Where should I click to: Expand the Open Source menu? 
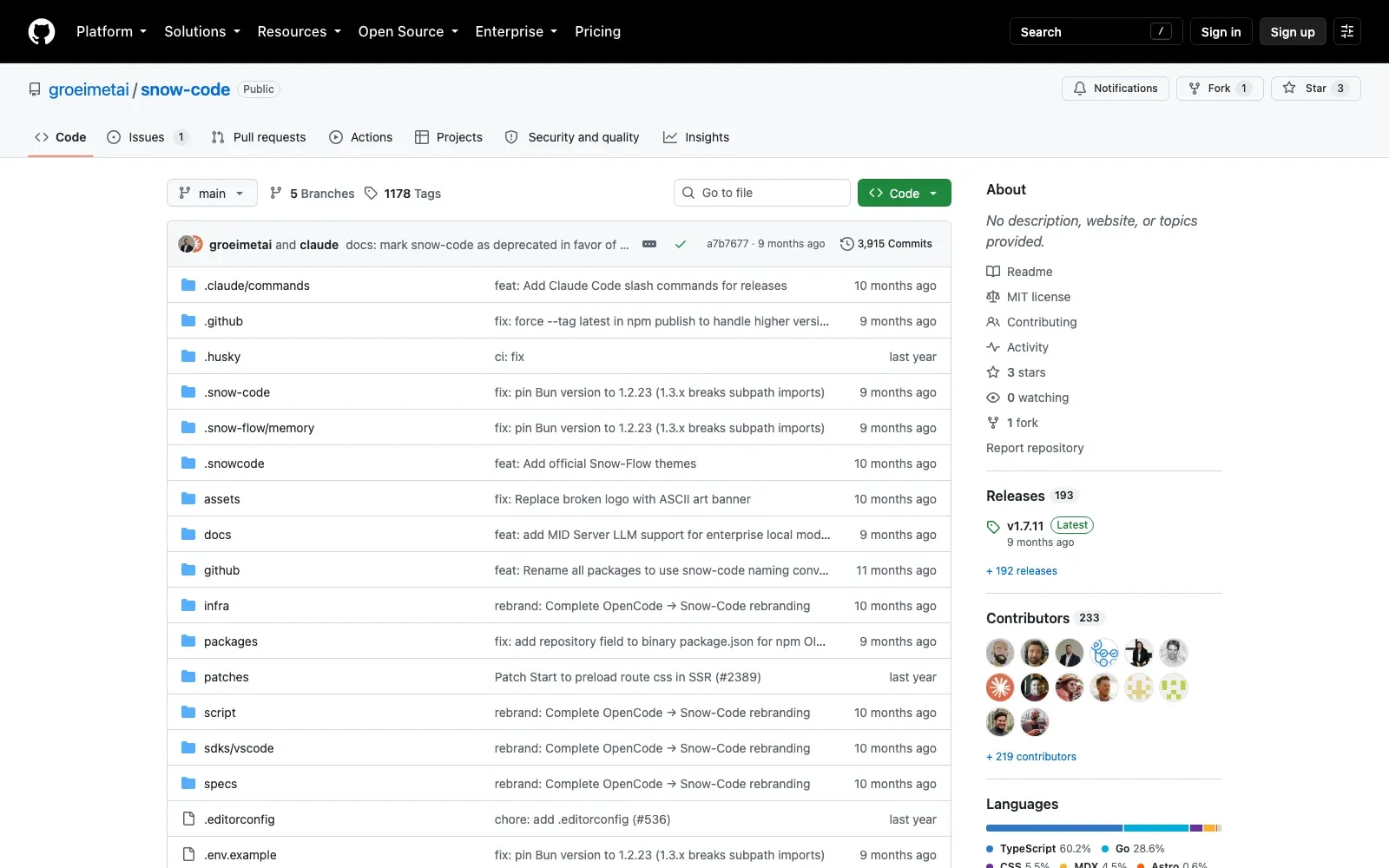pyautogui.click(x=408, y=31)
